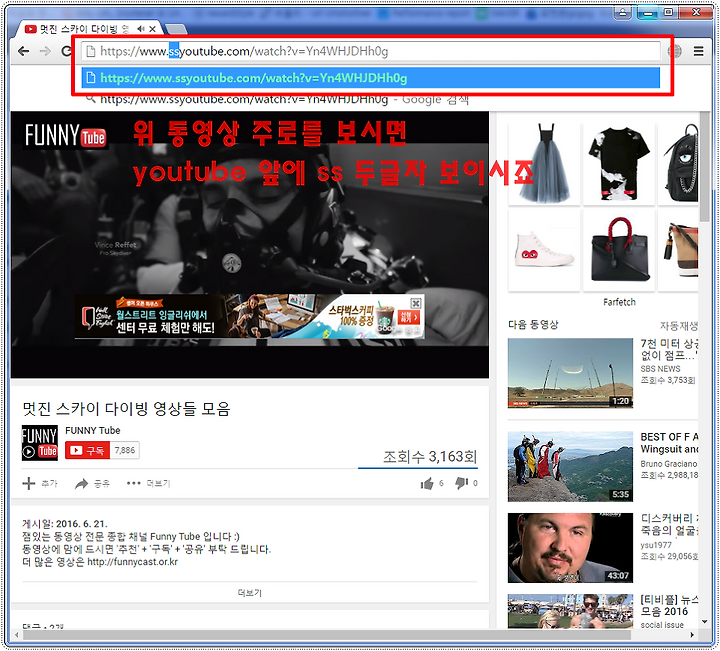Open the [티비플] 뉴스 video title
Viewport: 720px width, 651px height.
pyautogui.click(x=669, y=606)
